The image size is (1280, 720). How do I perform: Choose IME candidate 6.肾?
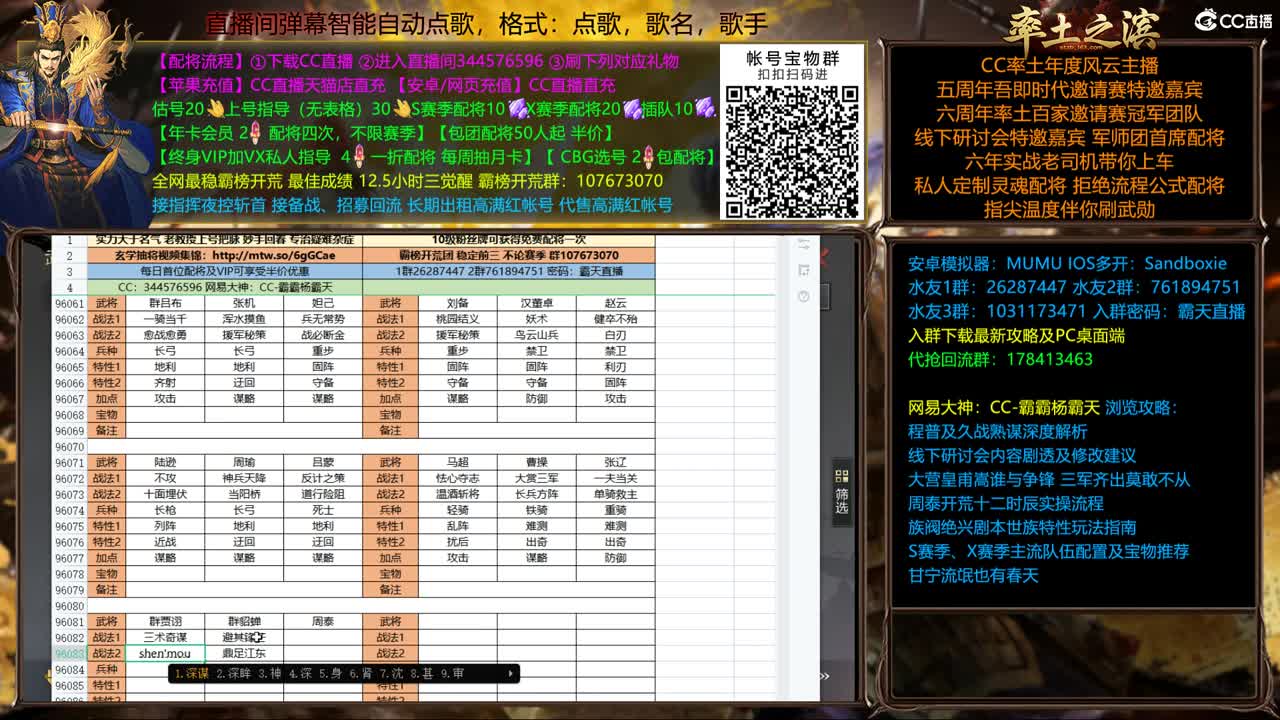(360, 674)
